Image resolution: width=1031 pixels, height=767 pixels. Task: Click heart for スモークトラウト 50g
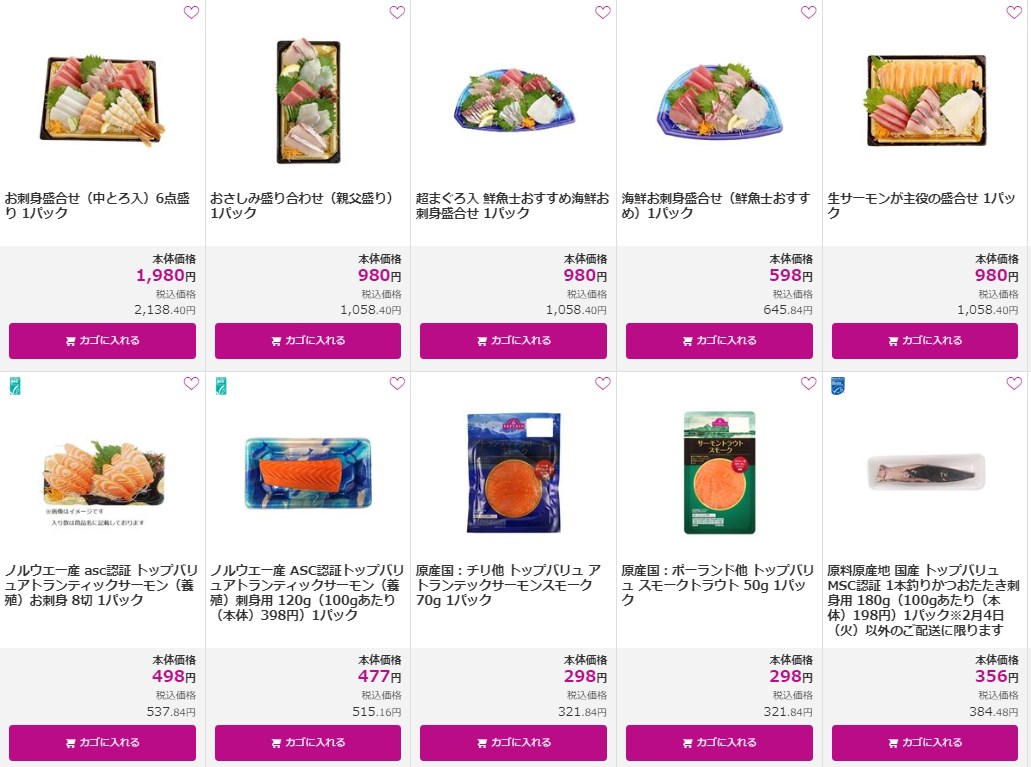click(x=809, y=384)
